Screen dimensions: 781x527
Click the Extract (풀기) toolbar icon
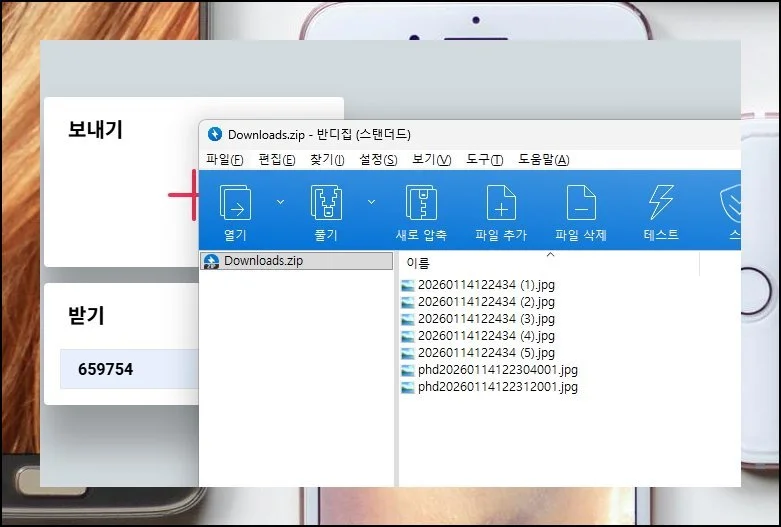pyautogui.click(x=326, y=204)
